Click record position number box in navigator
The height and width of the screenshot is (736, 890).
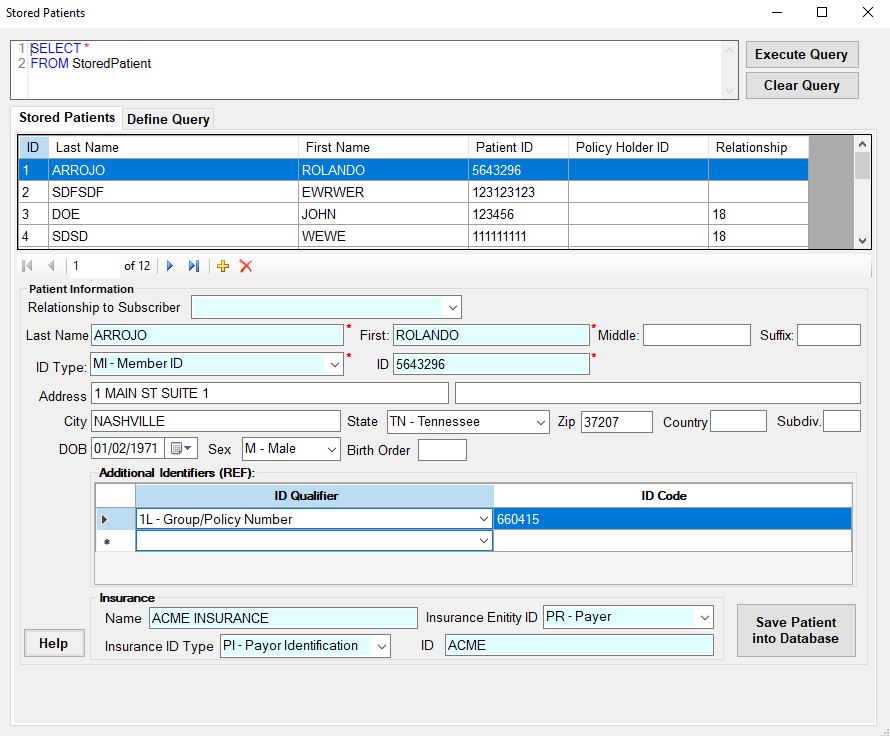(95, 266)
